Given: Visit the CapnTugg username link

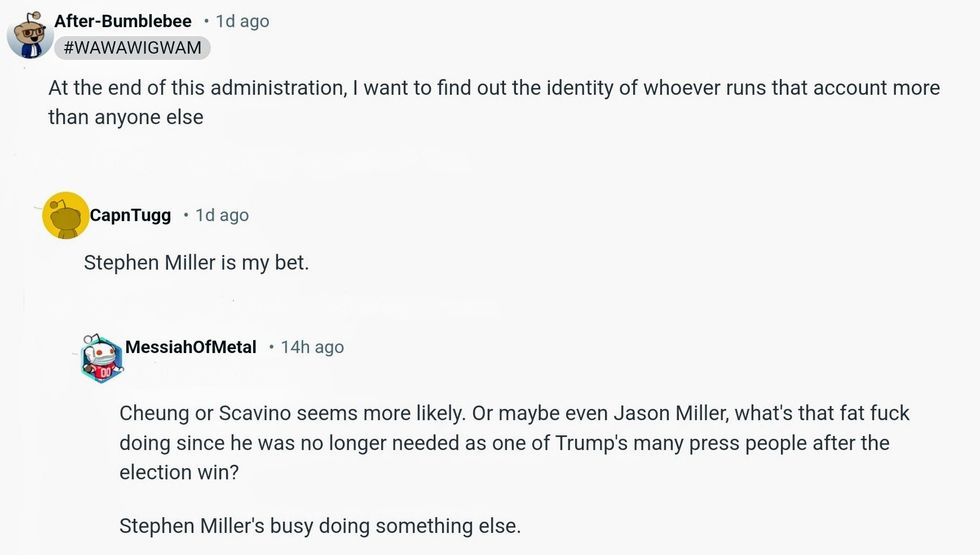Looking at the screenshot, I should (x=130, y=215).
